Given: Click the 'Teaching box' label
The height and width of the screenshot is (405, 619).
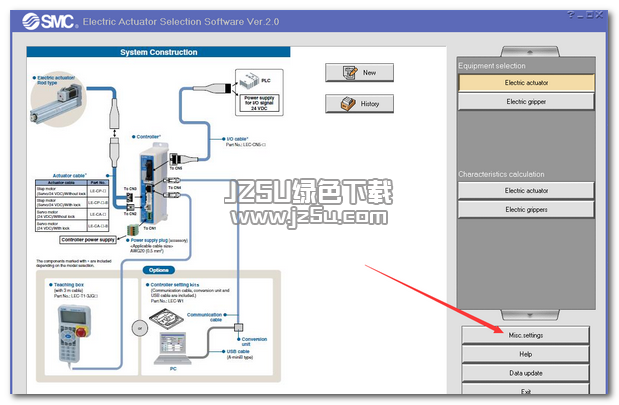Looking at the screenshot, I should (69, 285).
